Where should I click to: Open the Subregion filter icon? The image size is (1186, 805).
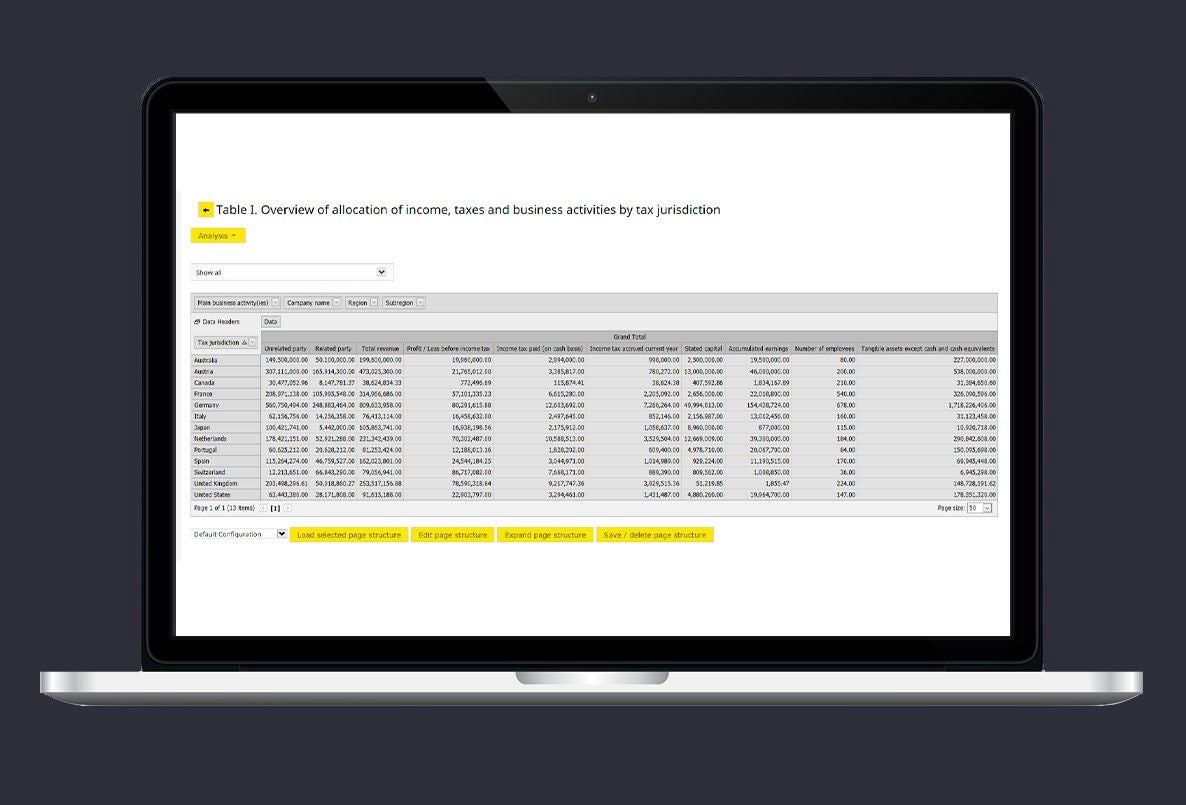[x=420, y=303]
